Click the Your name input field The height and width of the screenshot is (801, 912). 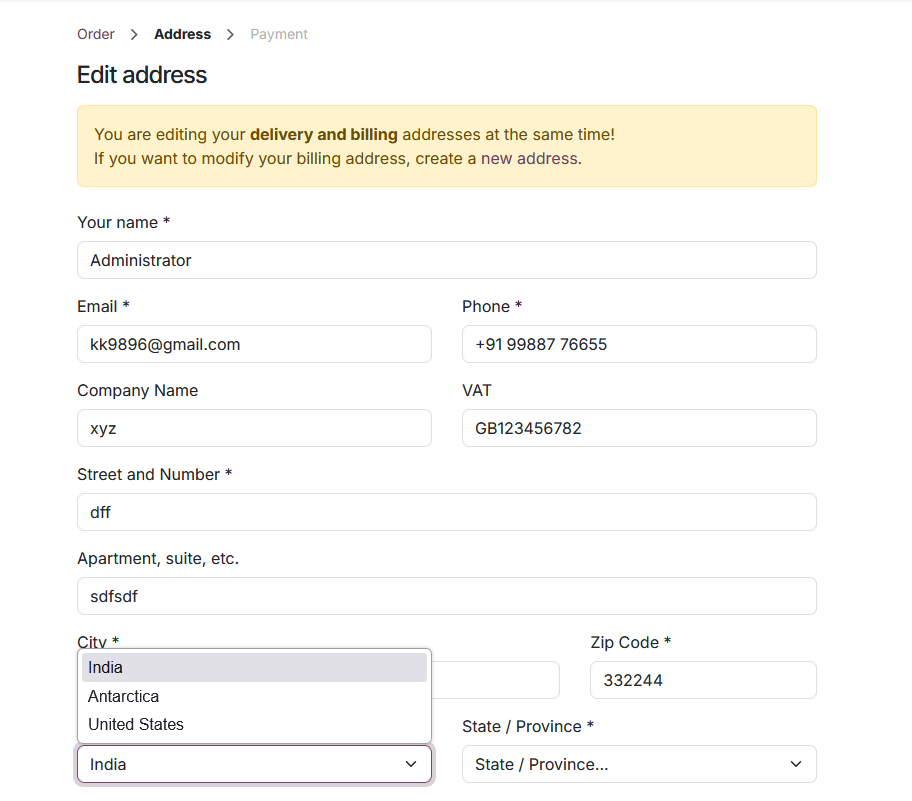[446, 260]
